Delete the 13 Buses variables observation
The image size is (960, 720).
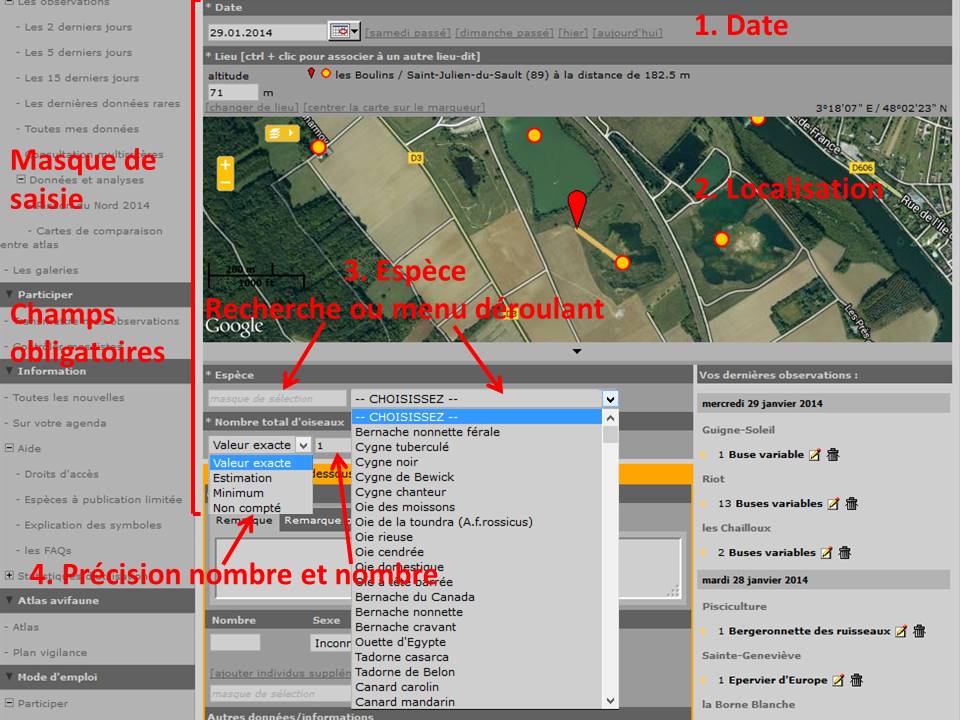click(x=851, y=504)
